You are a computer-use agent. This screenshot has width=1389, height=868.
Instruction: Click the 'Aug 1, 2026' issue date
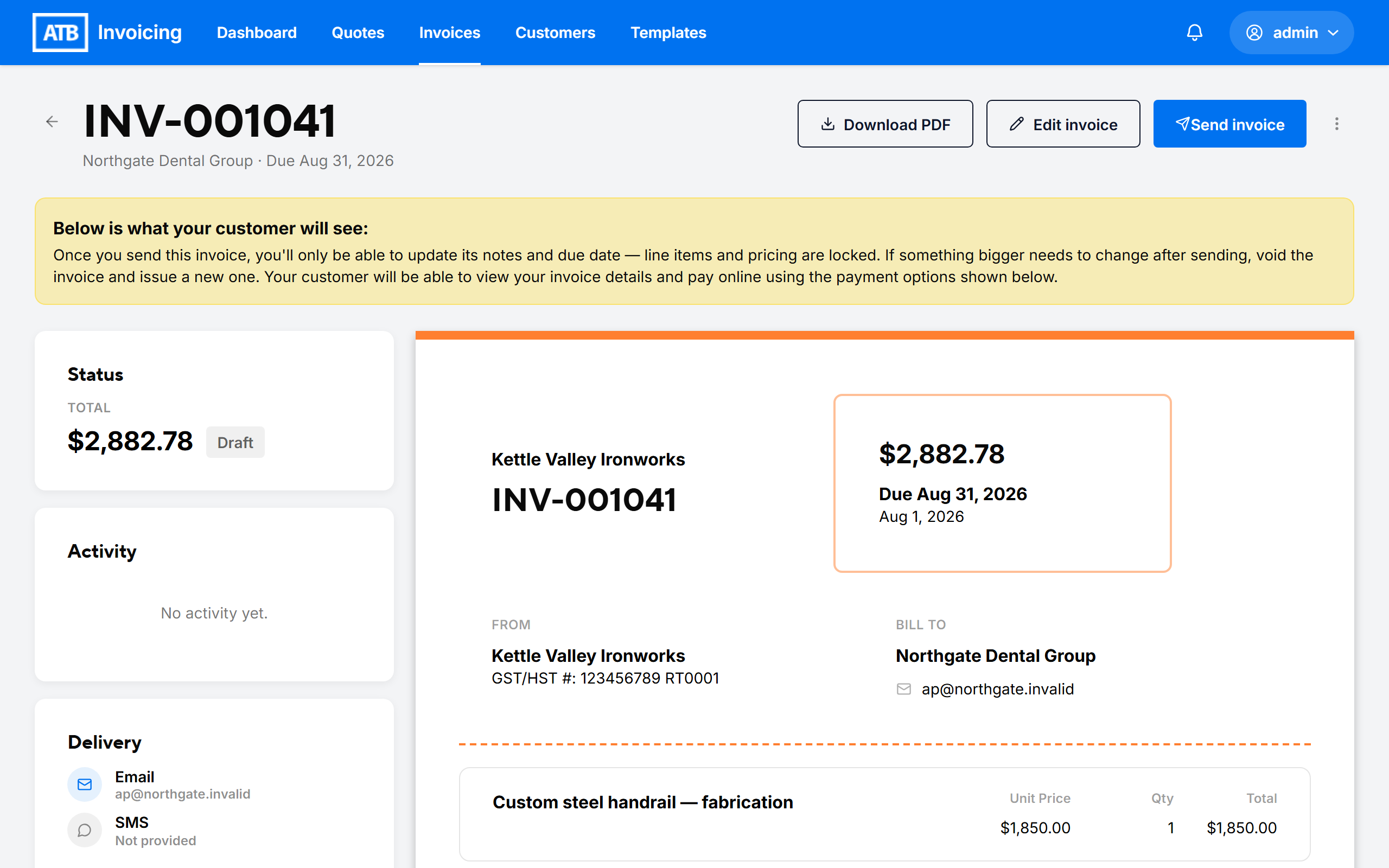point(921,516)
